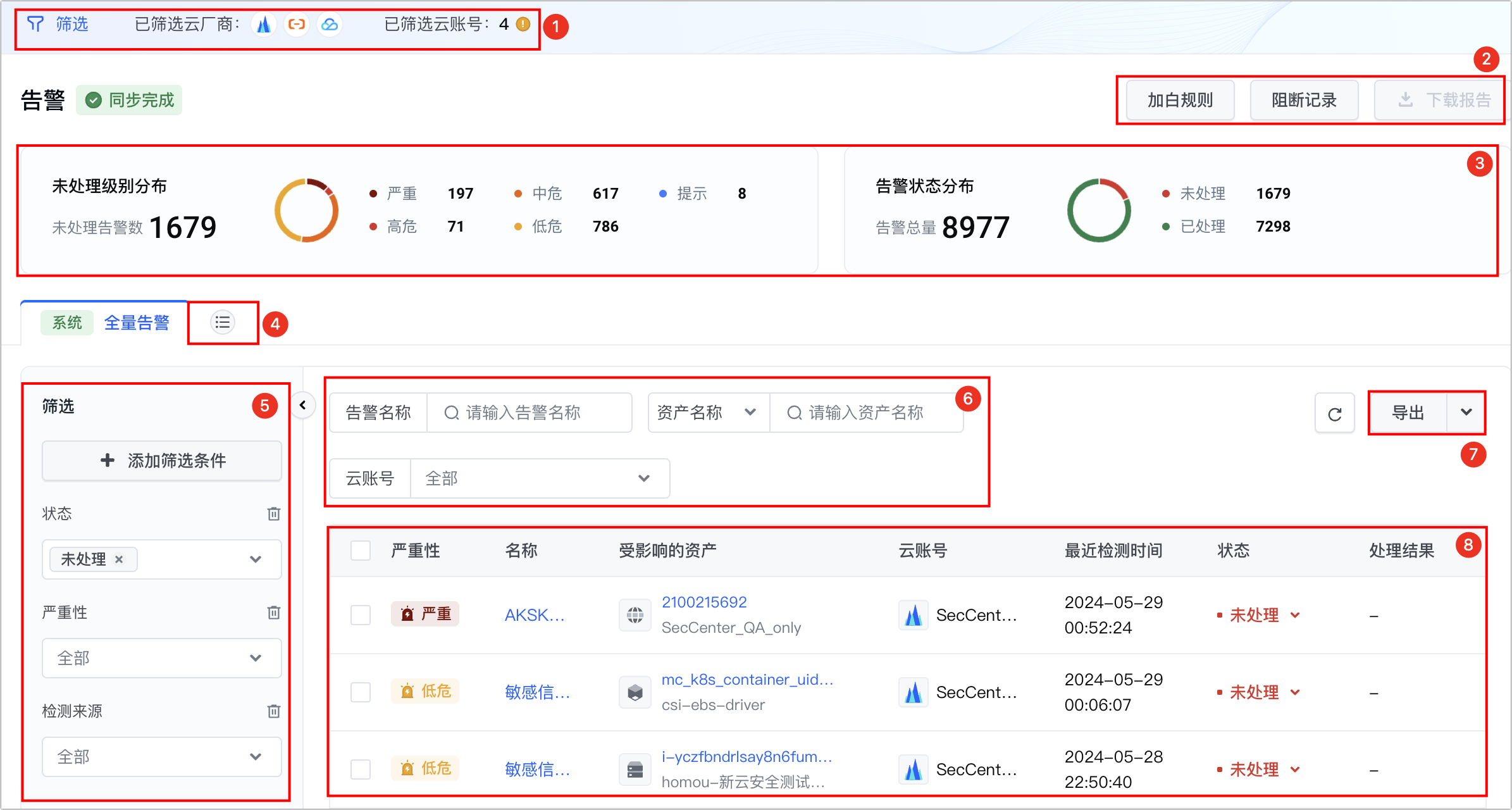The width and height of the screenshot is (1512, 810).
Task: Delete the 严重性 filter condition
Action: click(x=274, y=612)
